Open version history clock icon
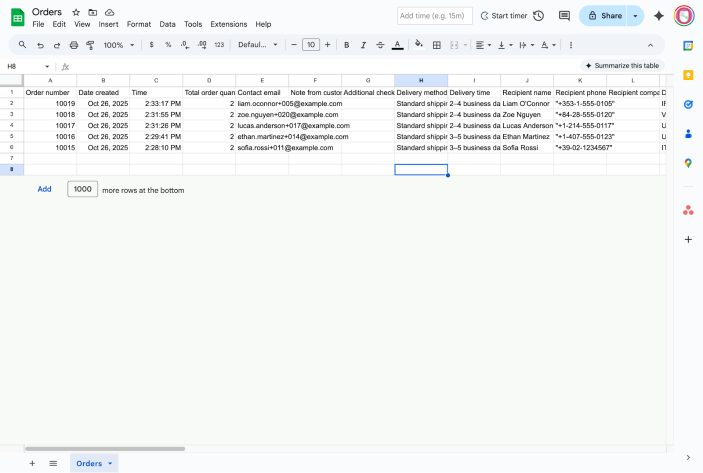The image size is (703, 473). pyautogui.click(x=539, y=16)
